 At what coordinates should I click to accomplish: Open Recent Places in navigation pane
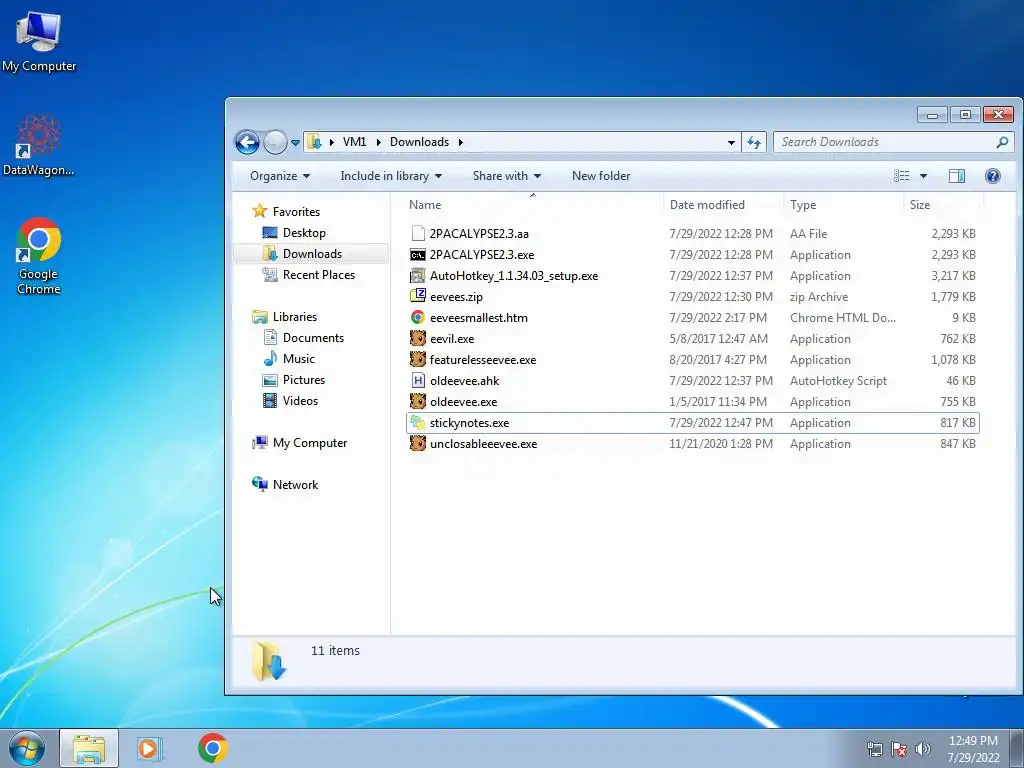(319, 275)
